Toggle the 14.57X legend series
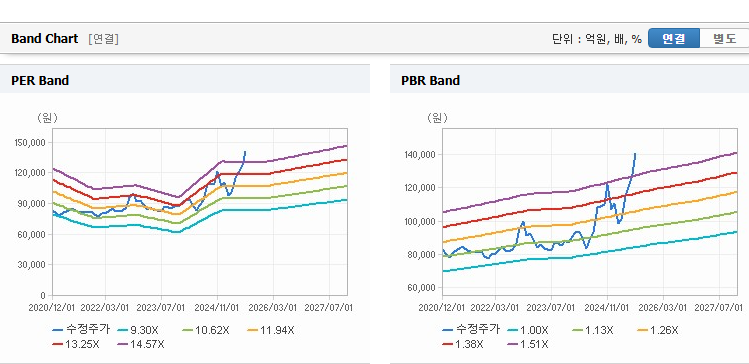The width and height of the screenshot is (749, 364). pyautogui.click(x=141, y=344)
